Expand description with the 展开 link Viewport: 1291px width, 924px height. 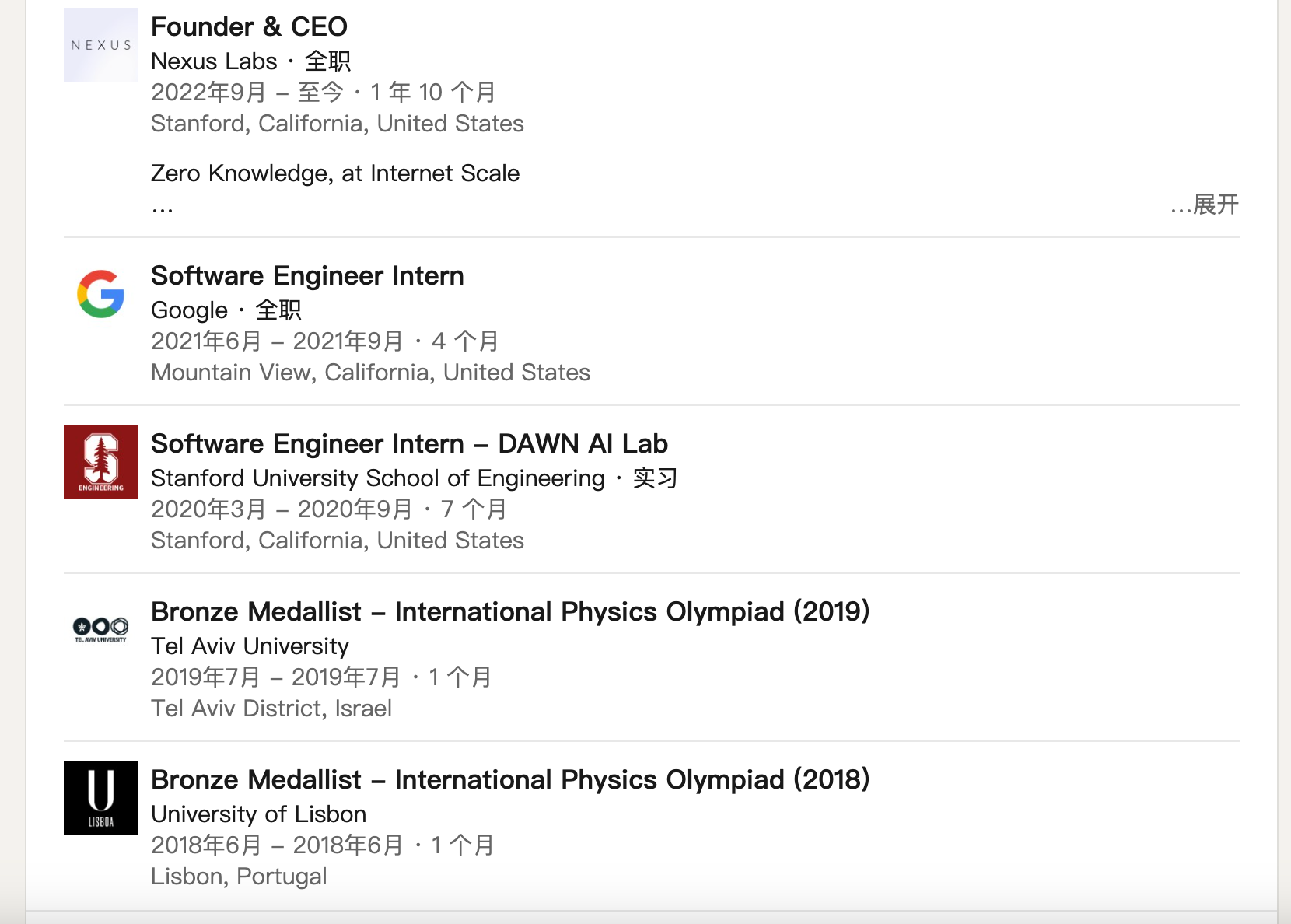click(1215, 205)
